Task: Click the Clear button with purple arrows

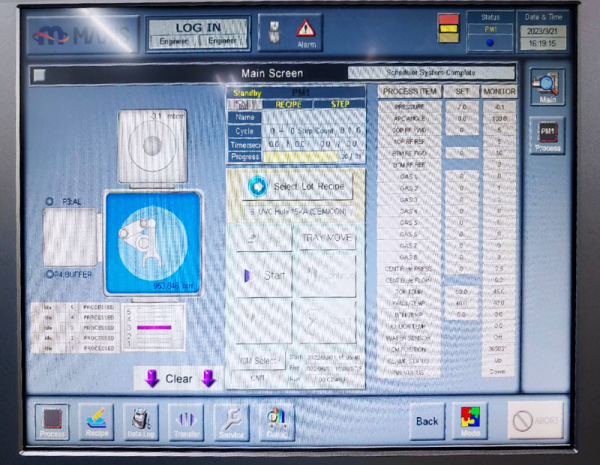Action: pyautogui.click(x=178, y=379)
